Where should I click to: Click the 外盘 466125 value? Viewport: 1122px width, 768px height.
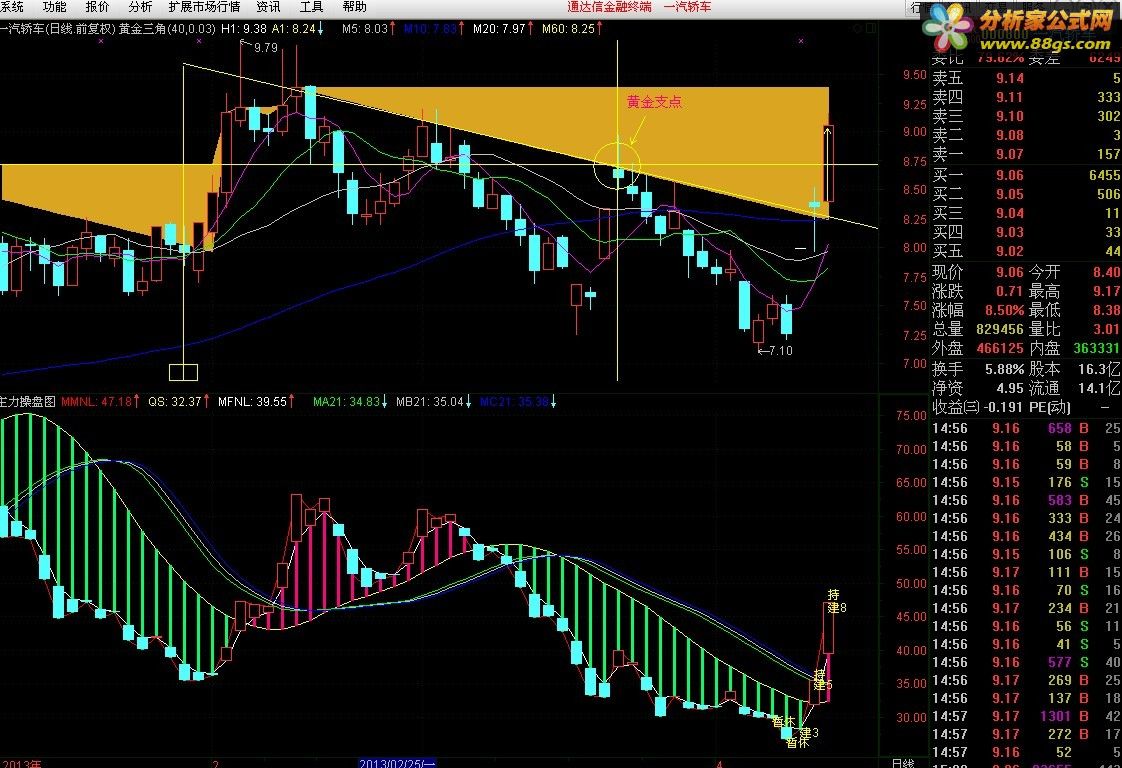click(x=1000, y=349)
